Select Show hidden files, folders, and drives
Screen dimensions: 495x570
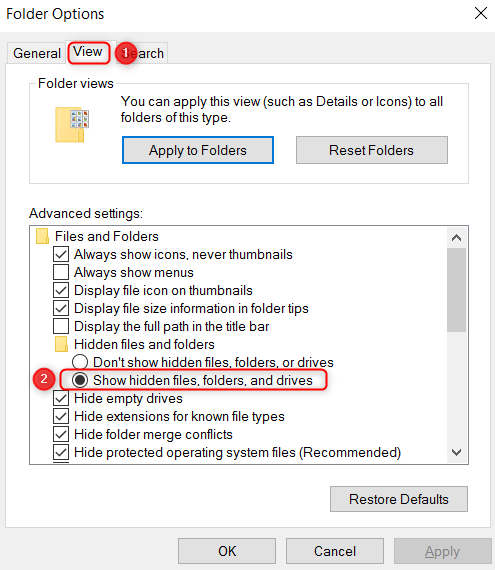(80, 380)
